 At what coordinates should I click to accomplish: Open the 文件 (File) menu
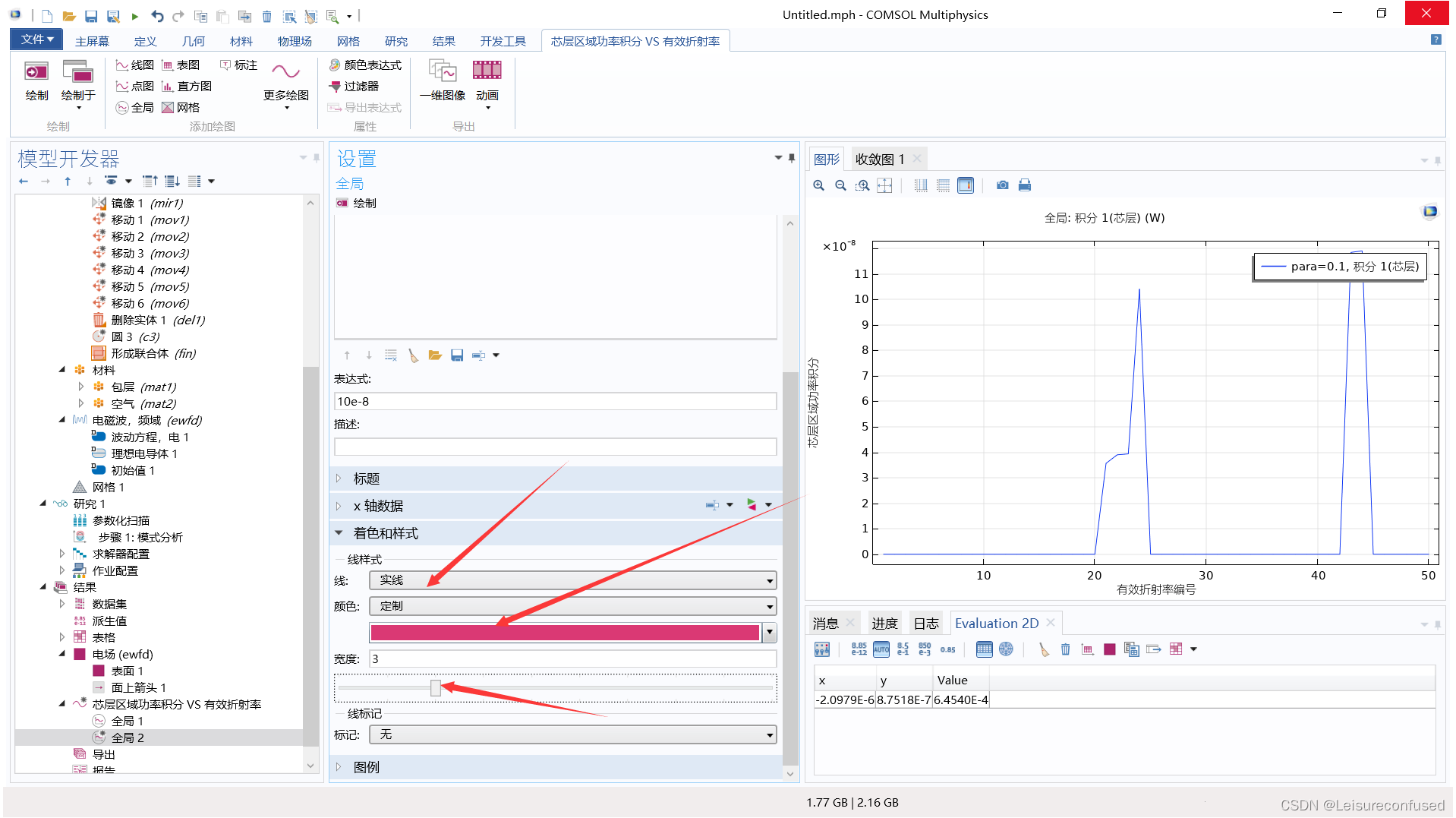coord(36,39)
